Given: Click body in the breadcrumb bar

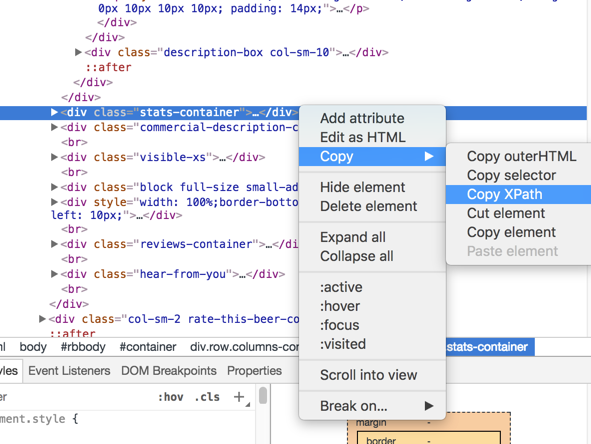Looking at the screenshot, I should (x=33, y=347).
